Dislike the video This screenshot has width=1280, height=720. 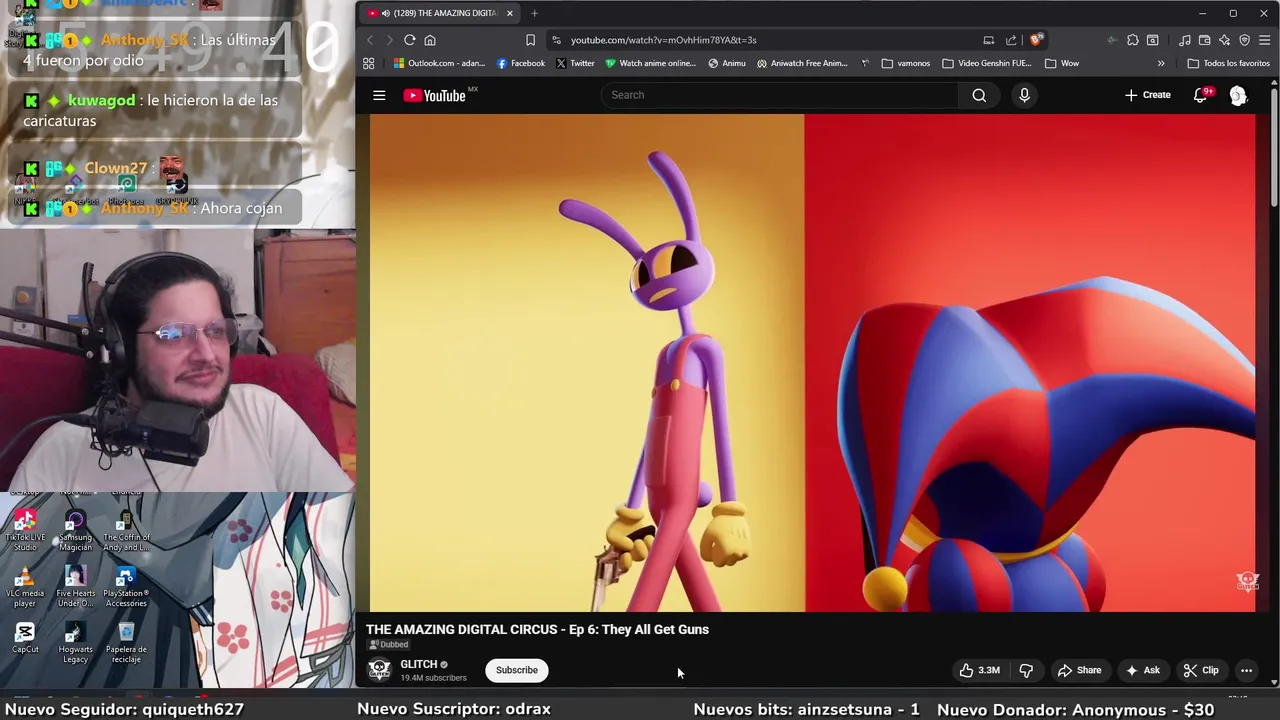pos(1026,670)
